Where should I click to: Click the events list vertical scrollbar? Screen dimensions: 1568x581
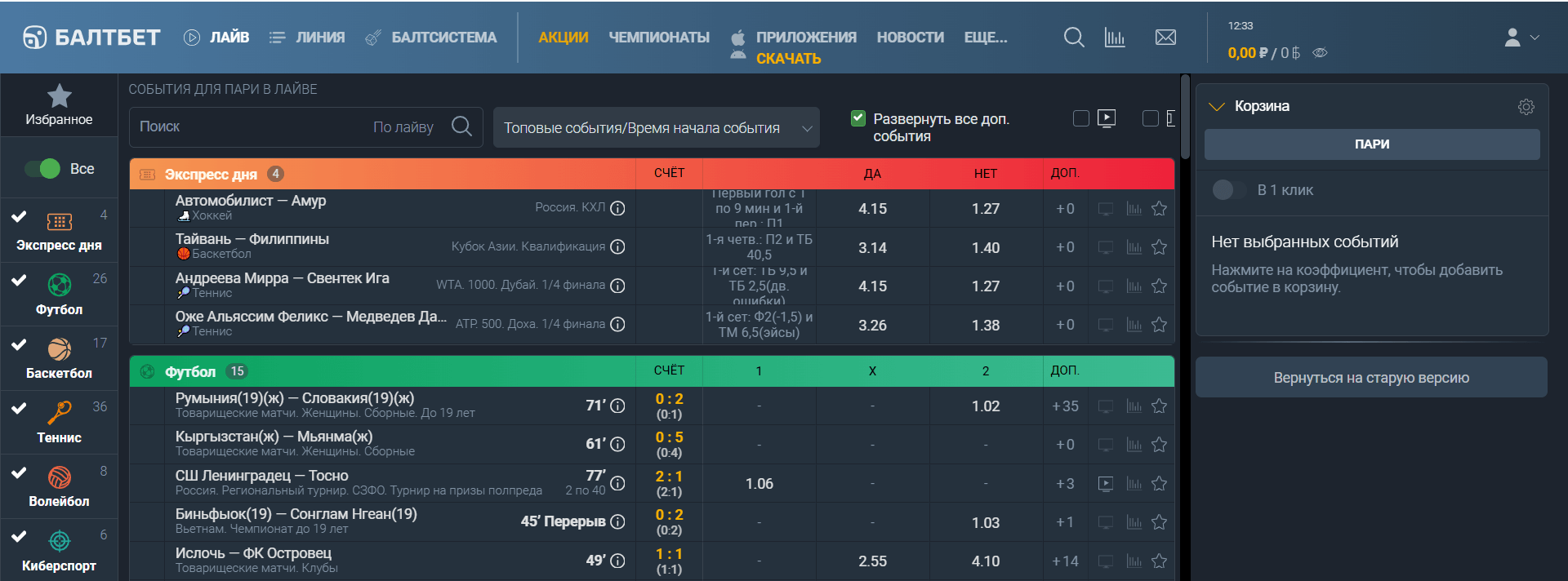click(x=1185, y=118)
